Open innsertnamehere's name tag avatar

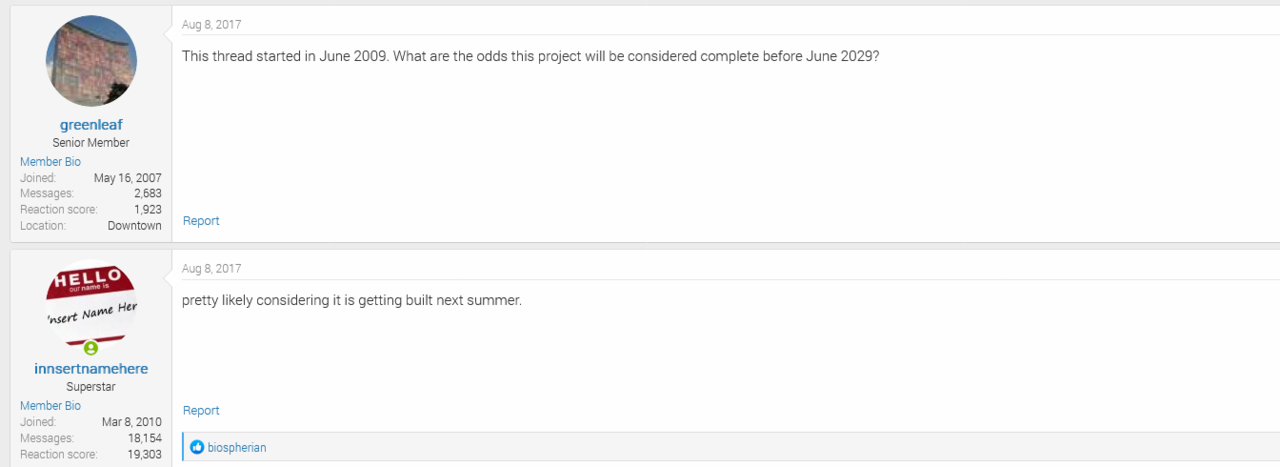pyautogui.click(x=91, y=298)
